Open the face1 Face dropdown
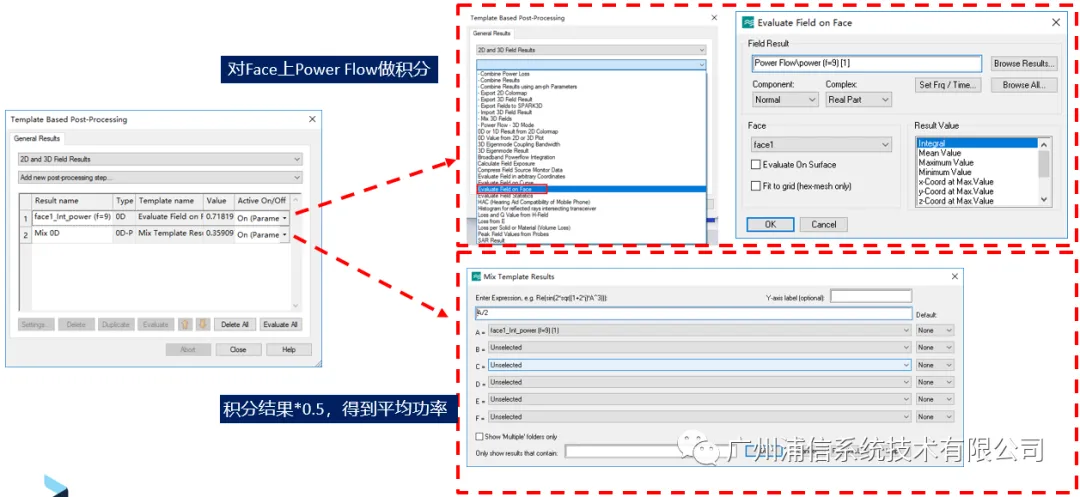The width and height of the screenshot is (1080, 497). point(821,145)
